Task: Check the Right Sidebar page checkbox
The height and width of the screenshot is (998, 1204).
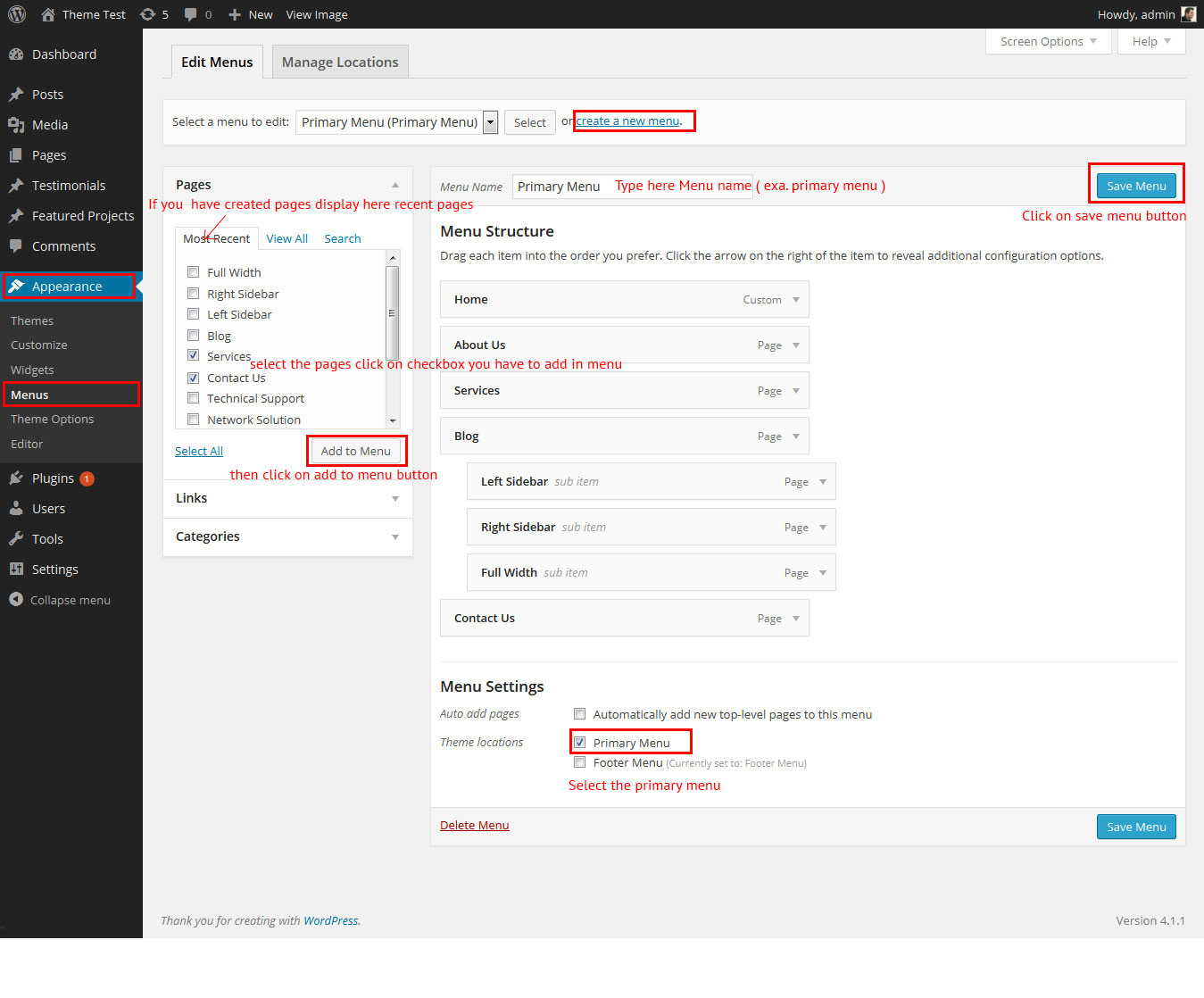Action: [x=193, y=293]
